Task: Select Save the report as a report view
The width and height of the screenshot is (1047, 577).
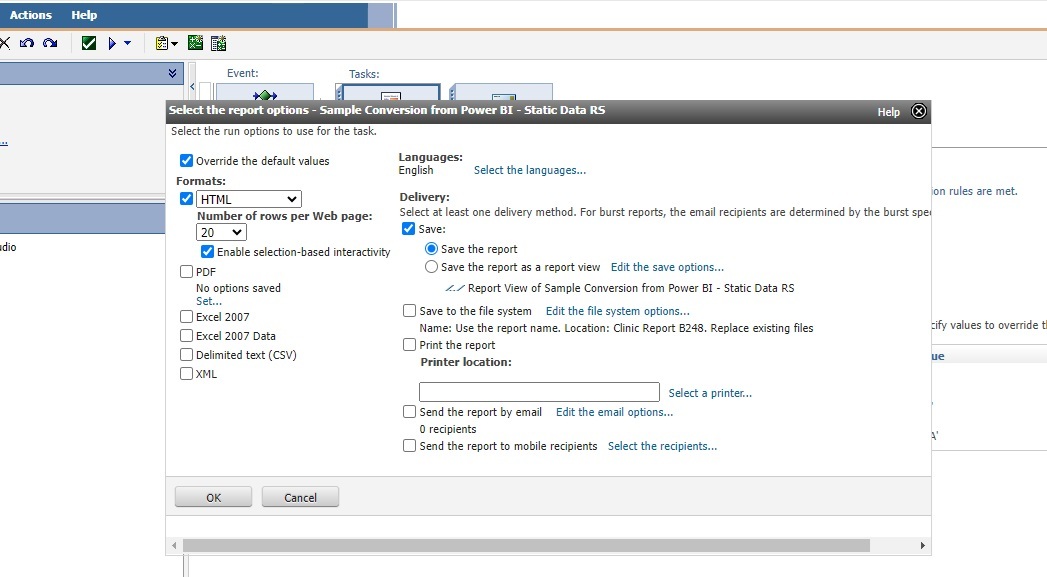Action: (x=432, y=267)
